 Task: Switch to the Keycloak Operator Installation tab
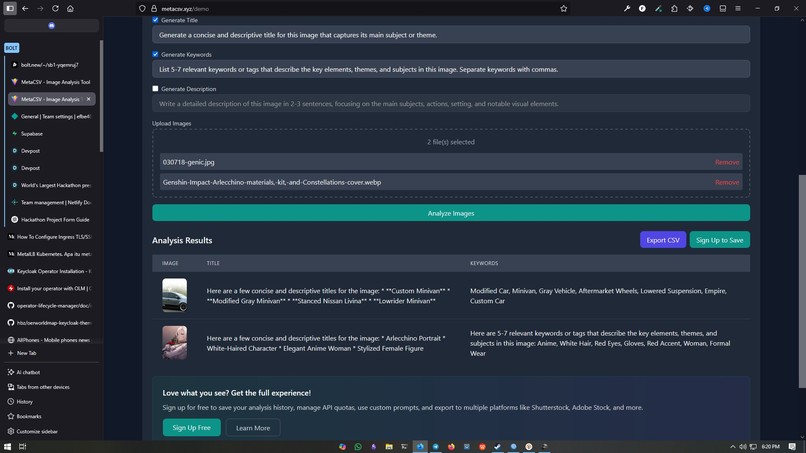pyautogui.click(x=50, y=271)
